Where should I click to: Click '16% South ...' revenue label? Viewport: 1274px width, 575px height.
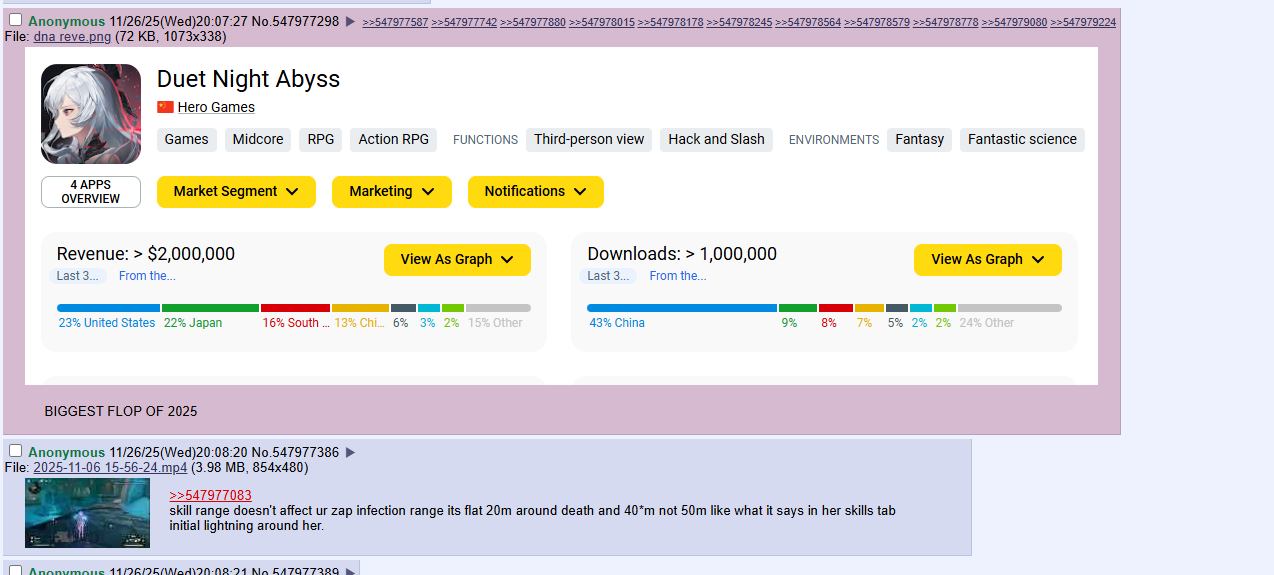(295, 323)
